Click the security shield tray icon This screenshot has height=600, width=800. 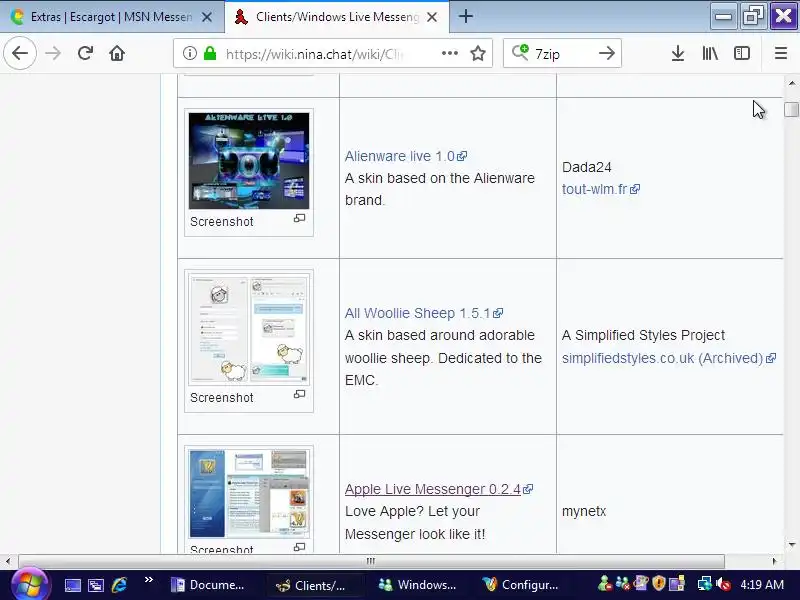click(x=659, y=583)
